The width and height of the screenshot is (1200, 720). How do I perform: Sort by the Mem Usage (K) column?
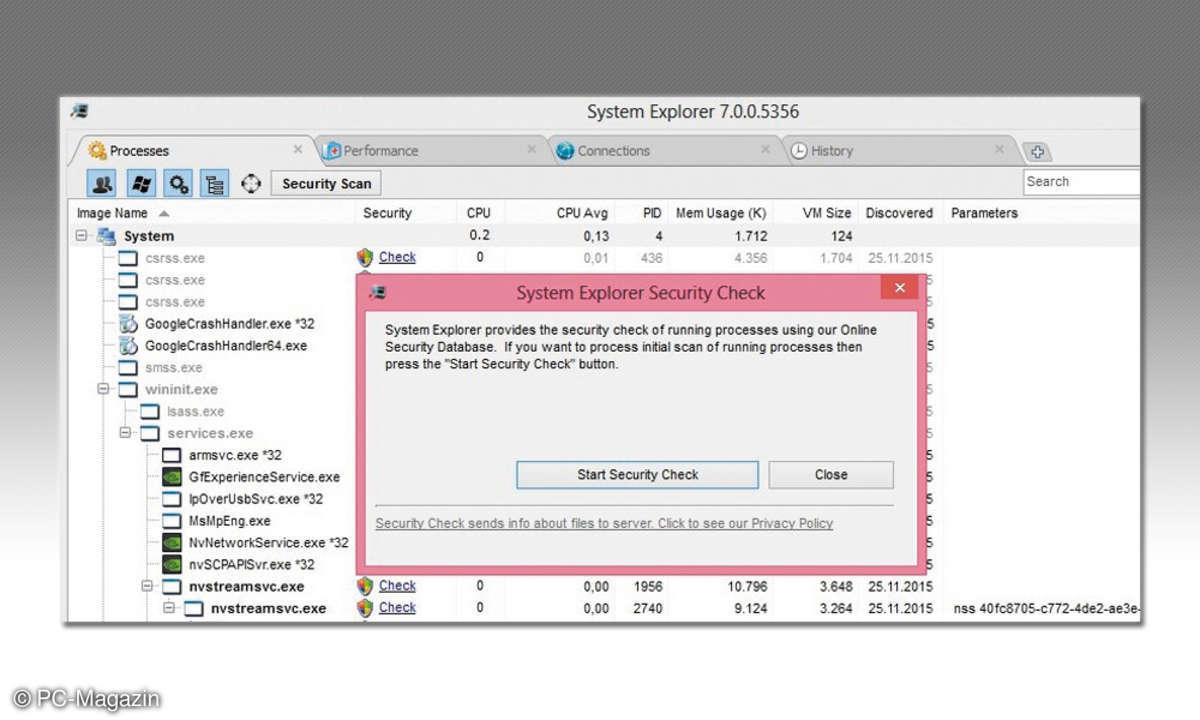[x=721, y=213]
